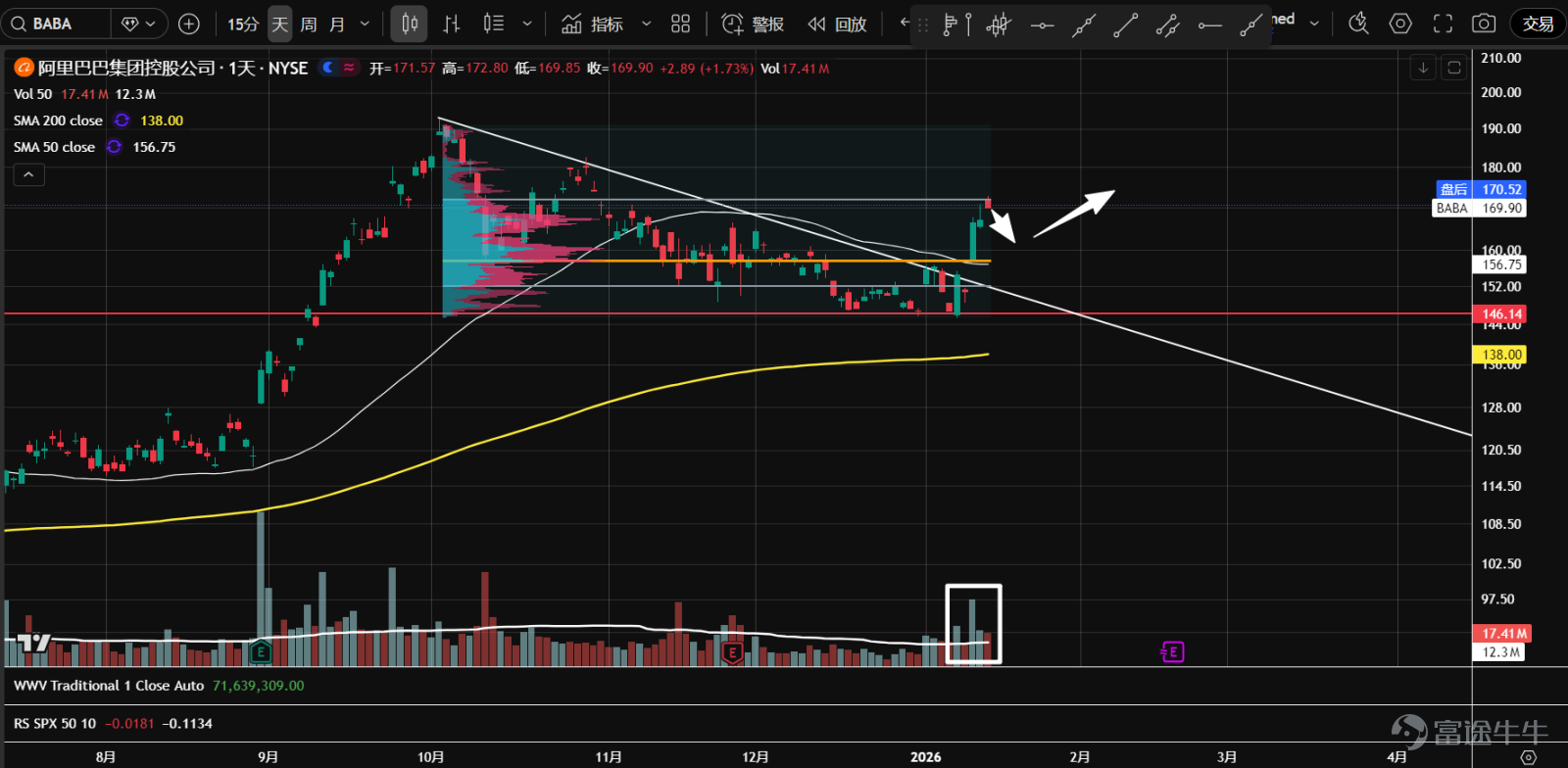Take a chart snapshot with camera
The image size is (1568, 768).
pos(1485,24)
